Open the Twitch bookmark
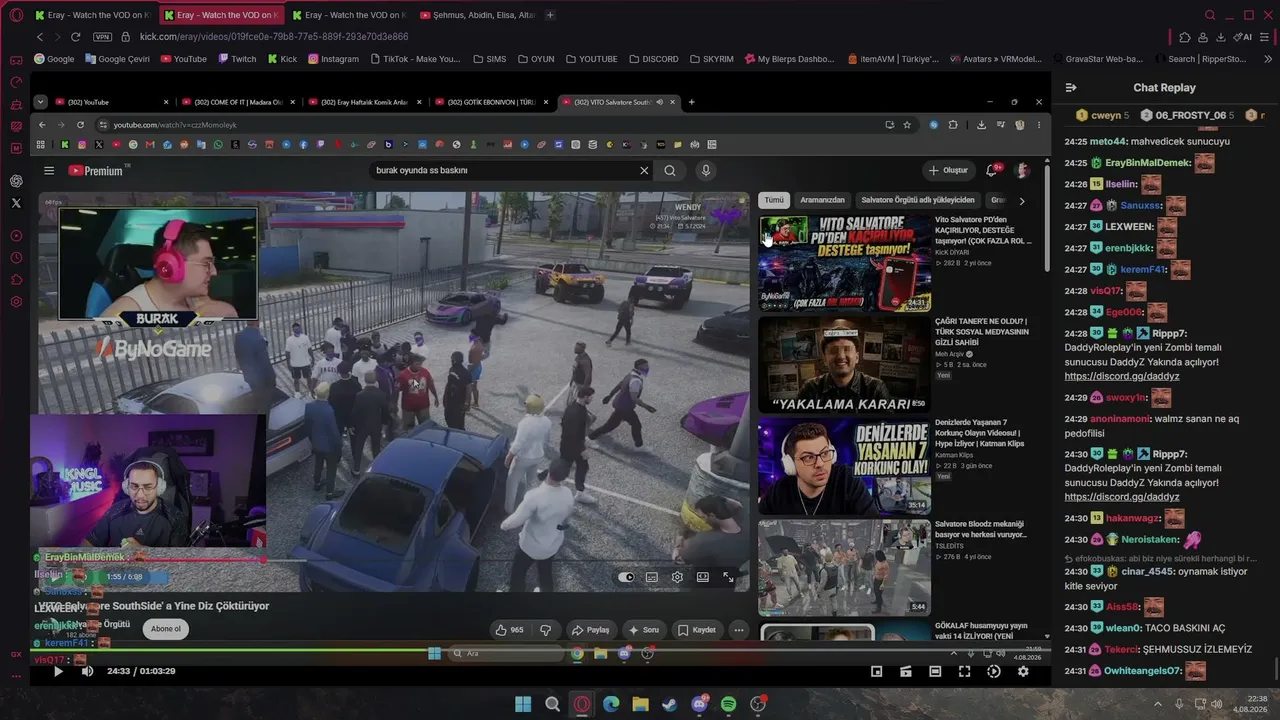Screen dimensions: 1280x720 pyautogui.click(x=237, y=59)
